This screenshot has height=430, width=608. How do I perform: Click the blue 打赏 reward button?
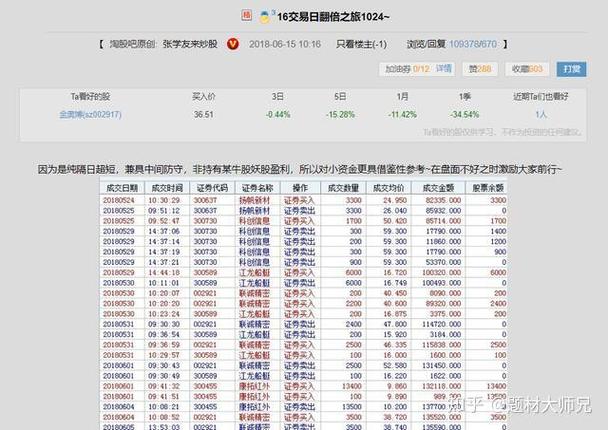point(571,69)
